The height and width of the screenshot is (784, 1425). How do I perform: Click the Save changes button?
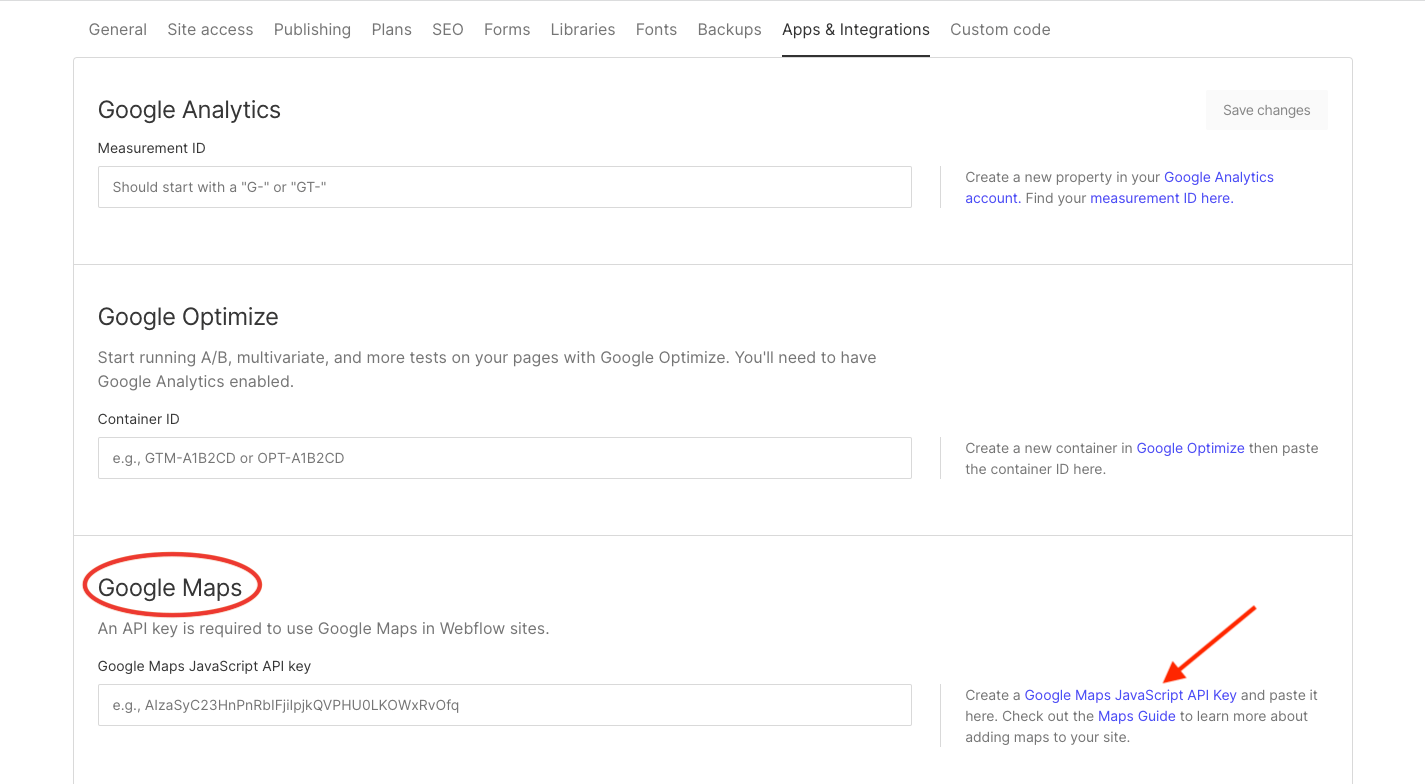click(x=1266, y=109)
